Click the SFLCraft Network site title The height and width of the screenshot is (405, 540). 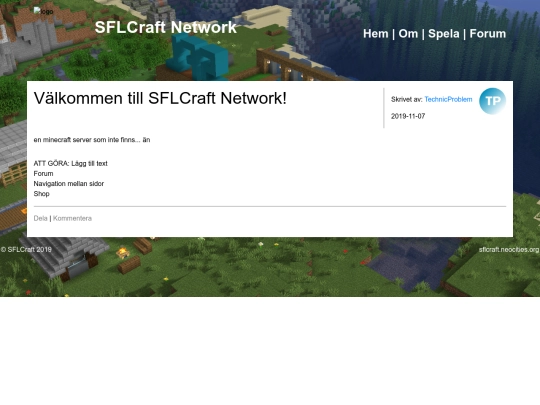coord(166,27)
